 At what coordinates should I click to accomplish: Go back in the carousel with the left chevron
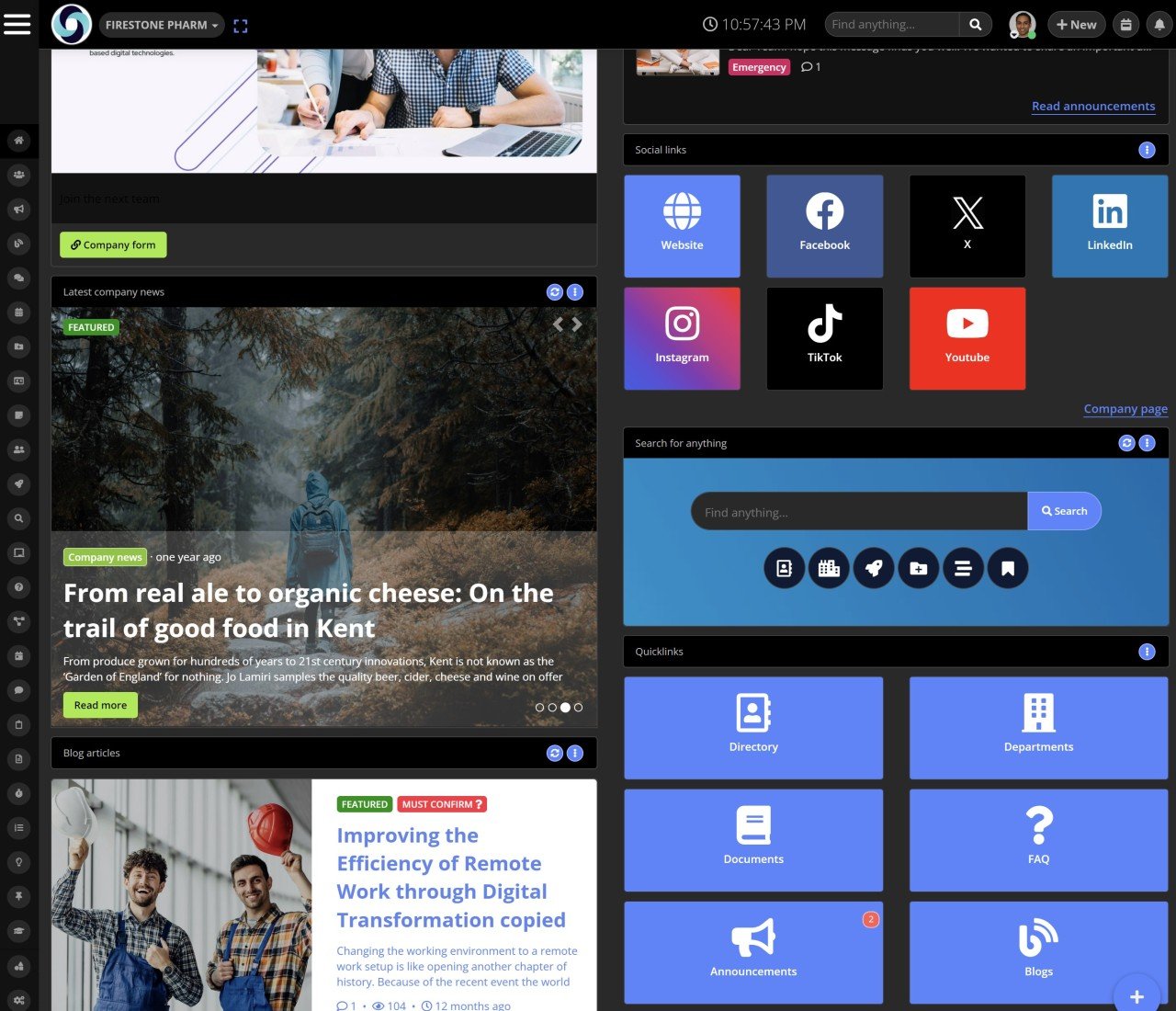pyautogui.click(x=557, y=324)
